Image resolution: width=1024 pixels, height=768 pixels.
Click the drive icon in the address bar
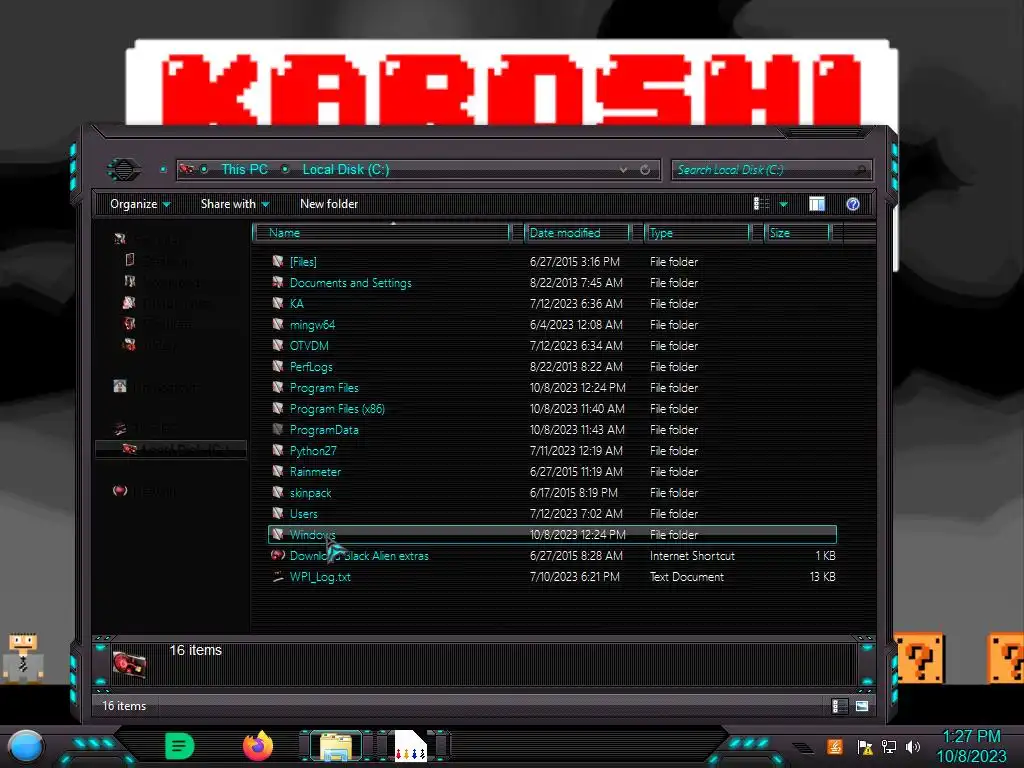click(x=187, y=169)
